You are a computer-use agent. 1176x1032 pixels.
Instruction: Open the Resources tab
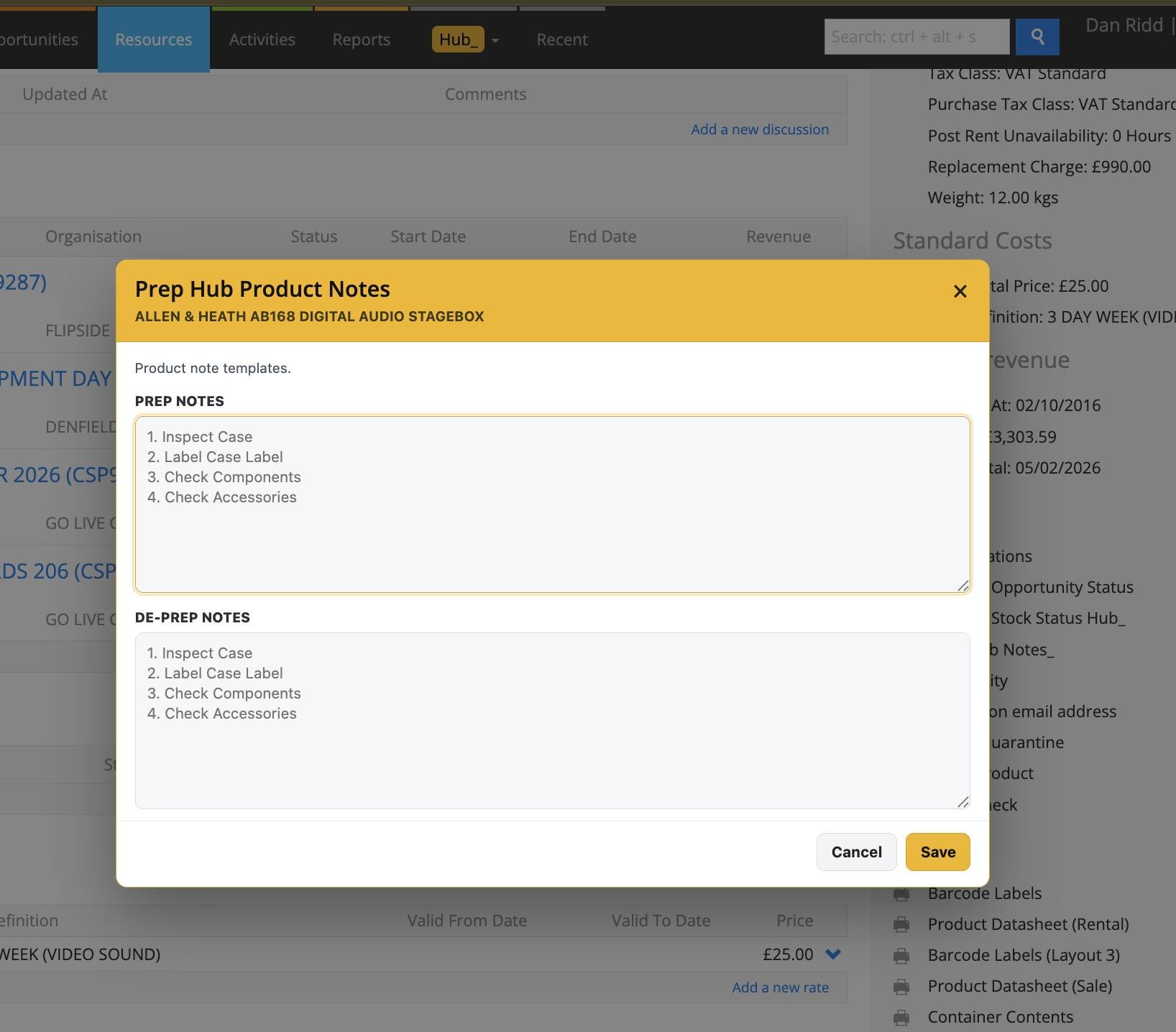point(154,40)
